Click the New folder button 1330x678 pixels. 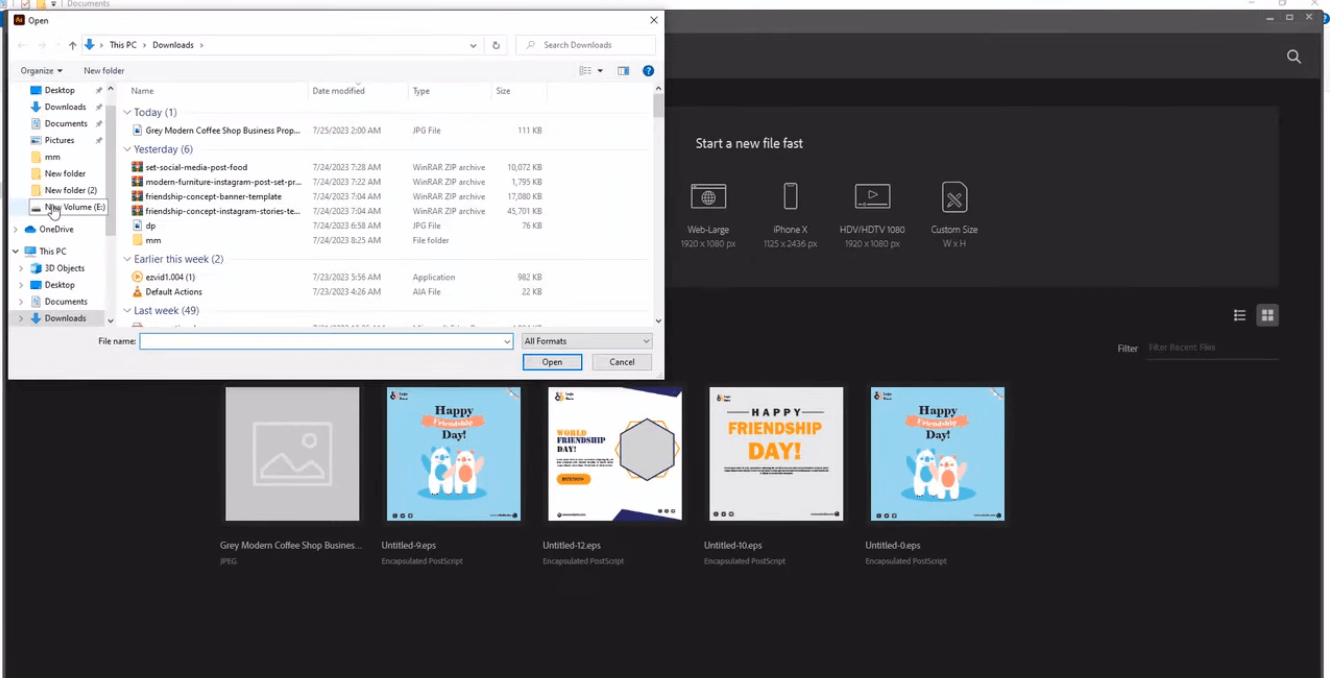click(104, 71)
